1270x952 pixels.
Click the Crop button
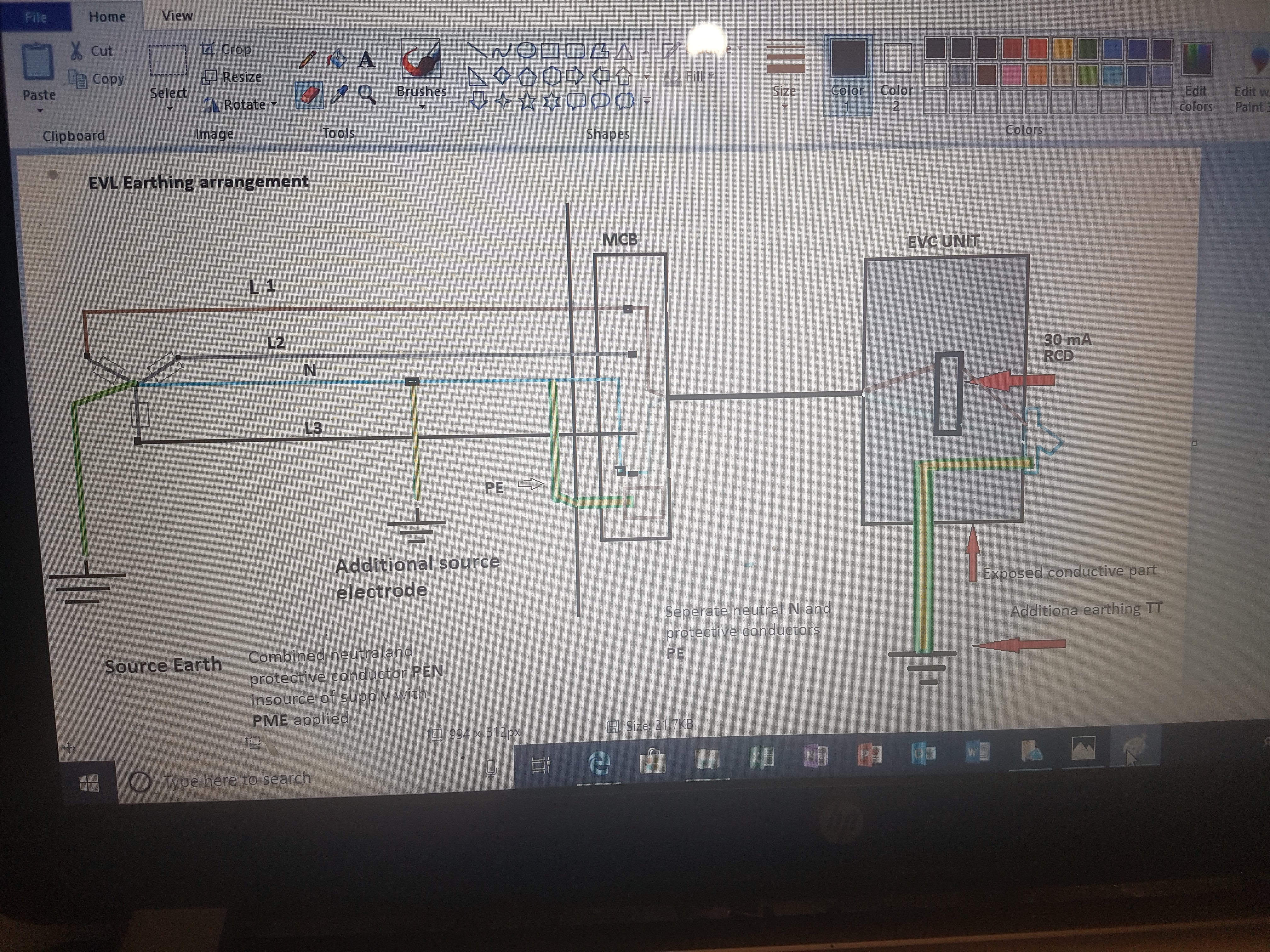[226, 49]
